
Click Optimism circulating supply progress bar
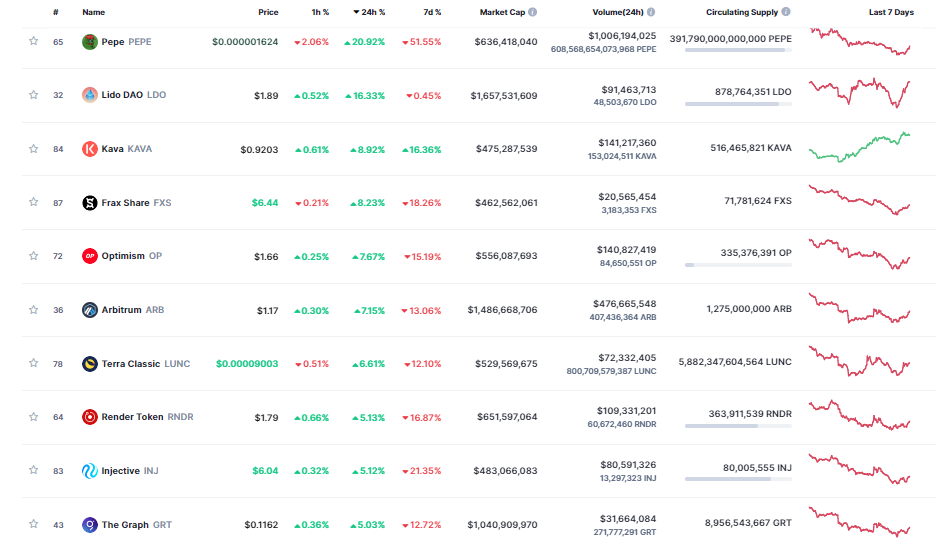[738, 265]
